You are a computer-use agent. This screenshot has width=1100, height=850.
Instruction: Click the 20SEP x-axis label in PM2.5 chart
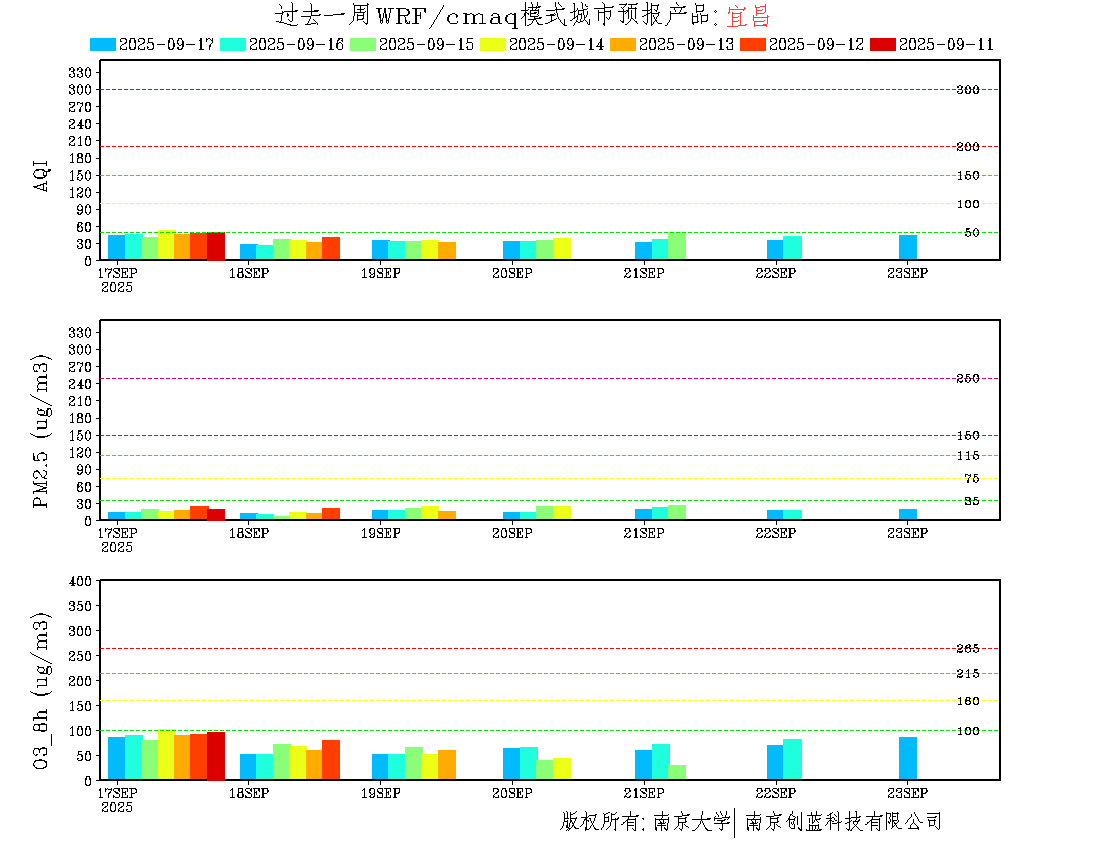click(x=512, y=534)
